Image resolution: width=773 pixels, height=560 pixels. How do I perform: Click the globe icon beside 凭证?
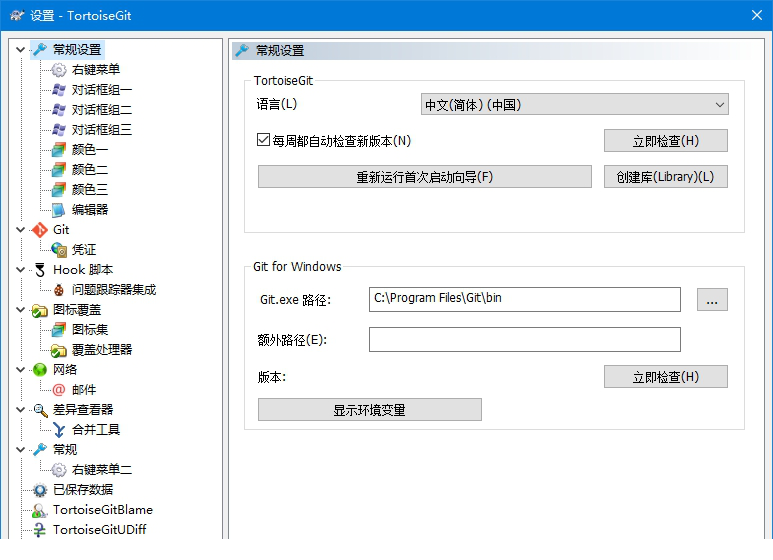[59, 249]
